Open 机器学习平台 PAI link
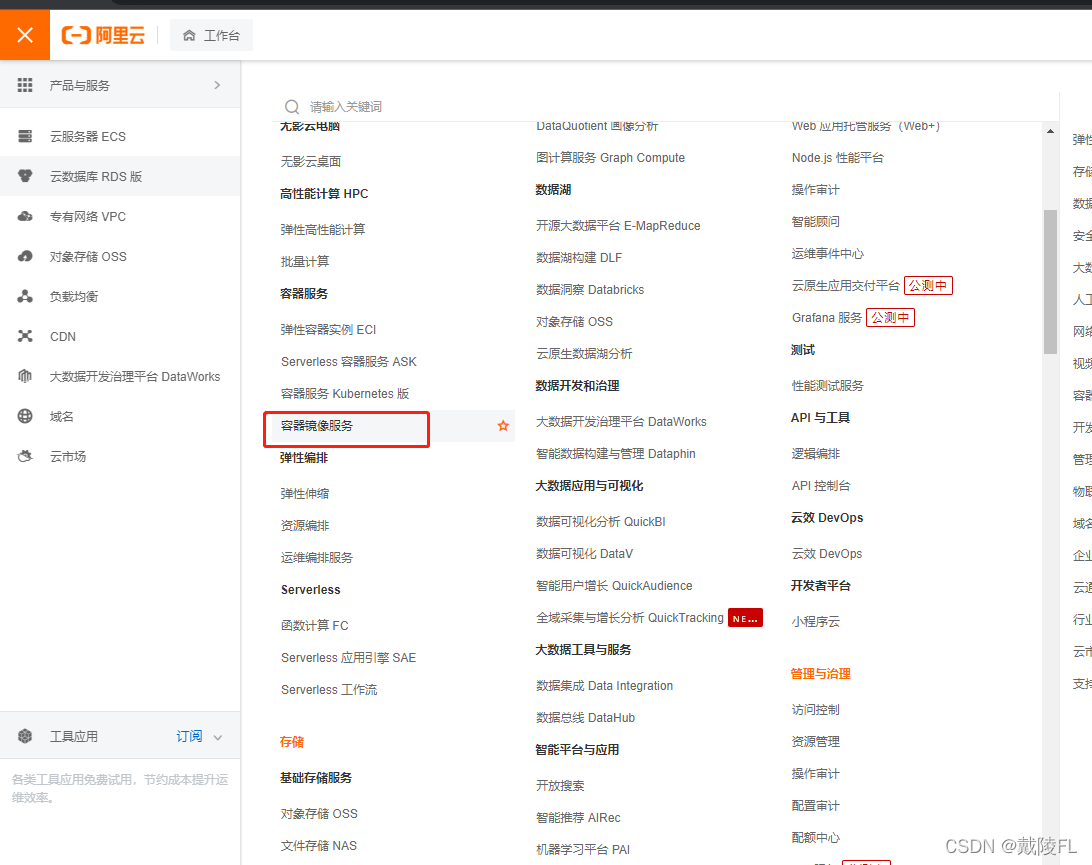 (583, 850)
